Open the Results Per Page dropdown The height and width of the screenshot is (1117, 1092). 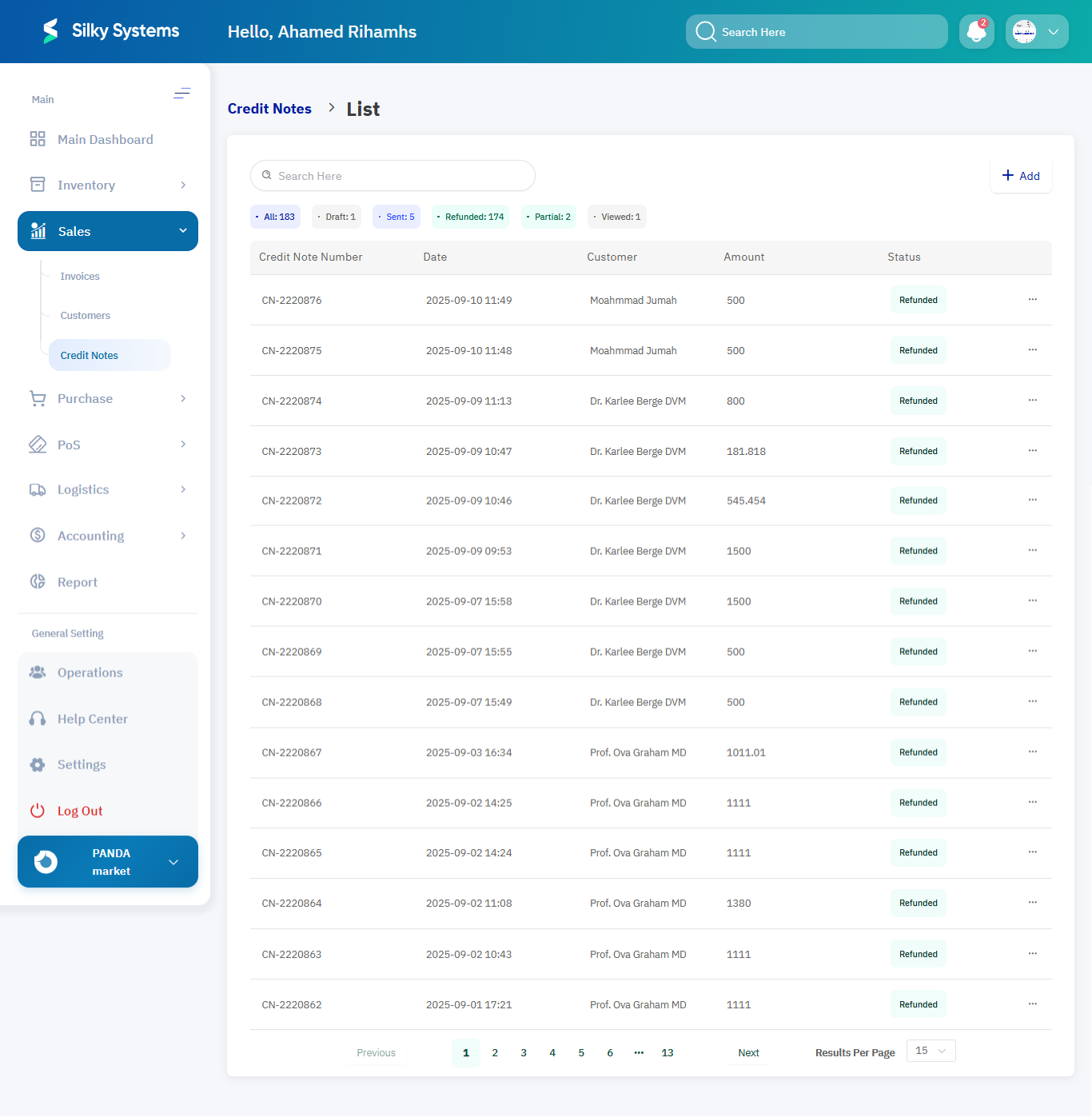[x=930, y=1050]
